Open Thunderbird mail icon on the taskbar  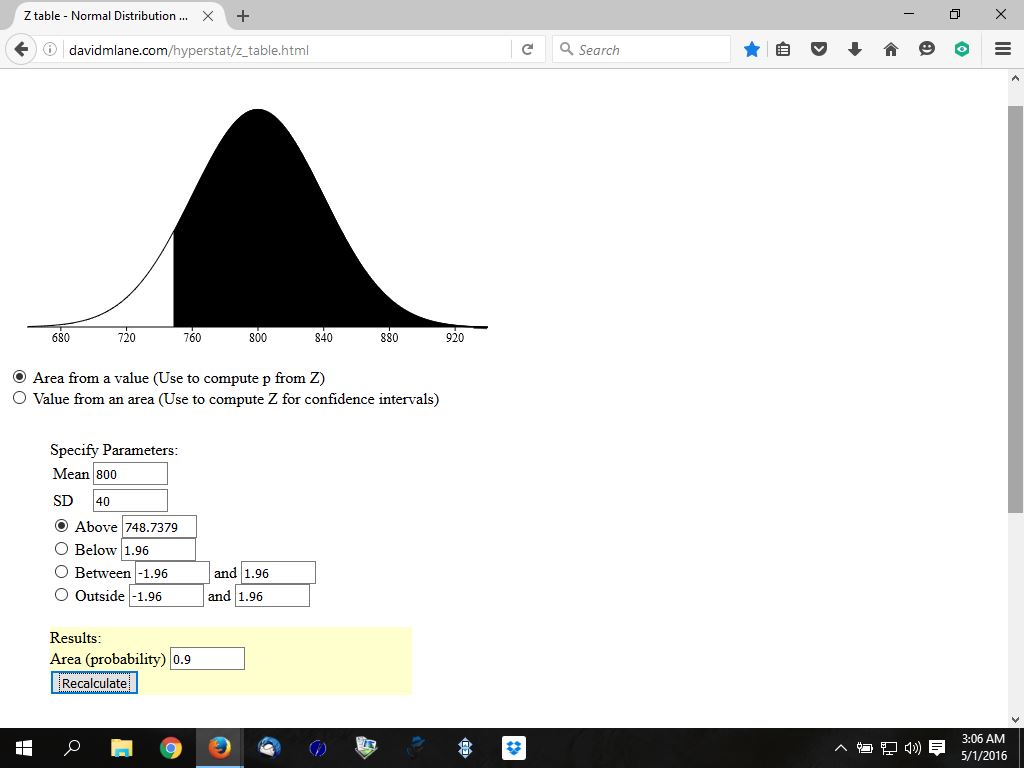pyautogui.click(x=268, y=748)
